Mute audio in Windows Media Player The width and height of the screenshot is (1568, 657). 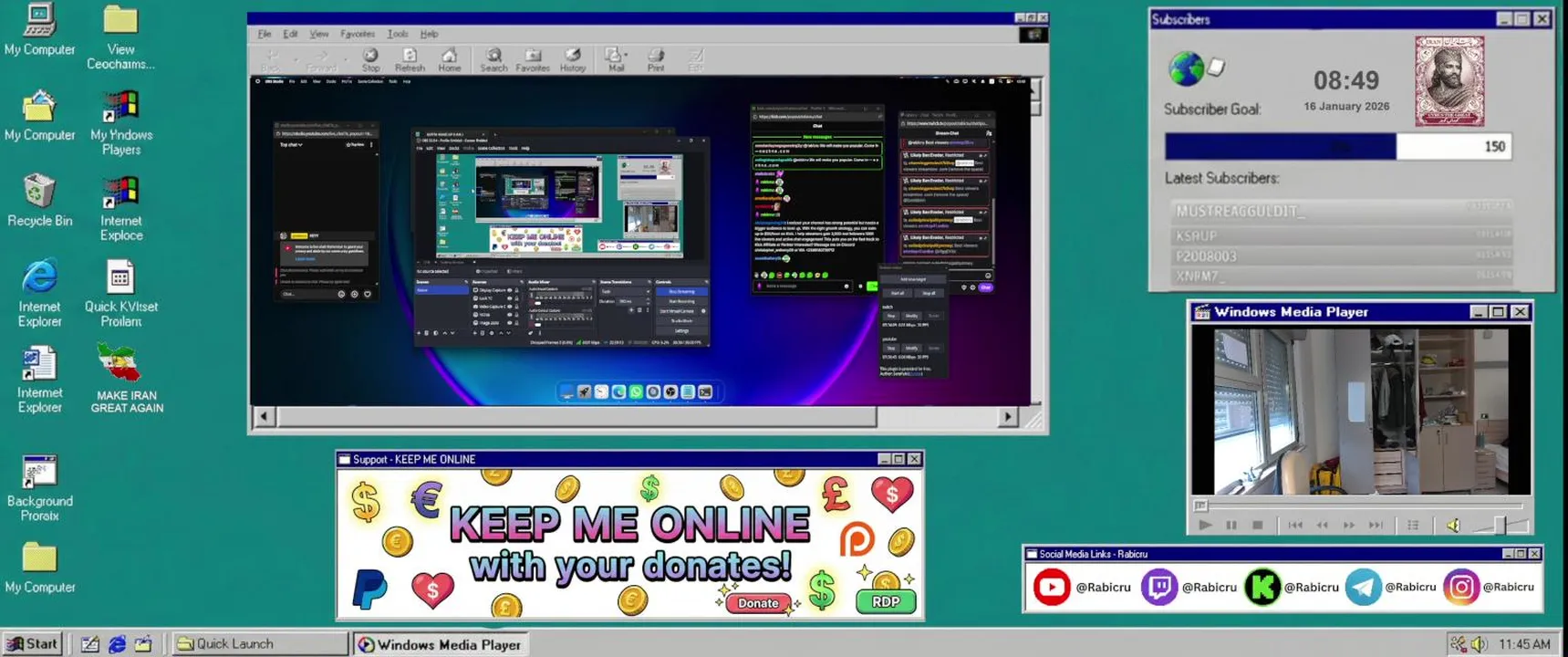(1453, 526)
